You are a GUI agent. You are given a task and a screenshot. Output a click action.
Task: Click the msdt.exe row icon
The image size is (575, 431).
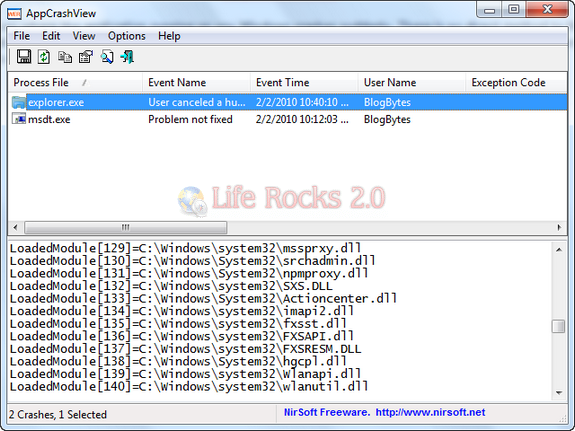[19, 118]
